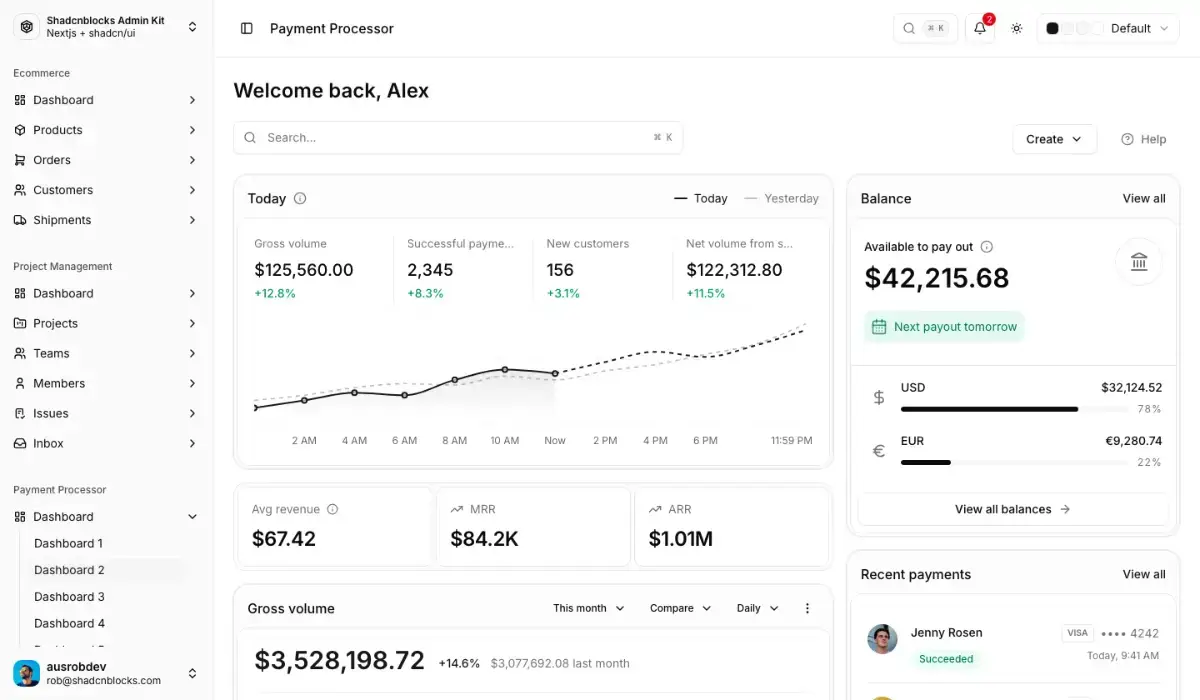
Task: Click the Issues document icon
Action: click(20, 413)
